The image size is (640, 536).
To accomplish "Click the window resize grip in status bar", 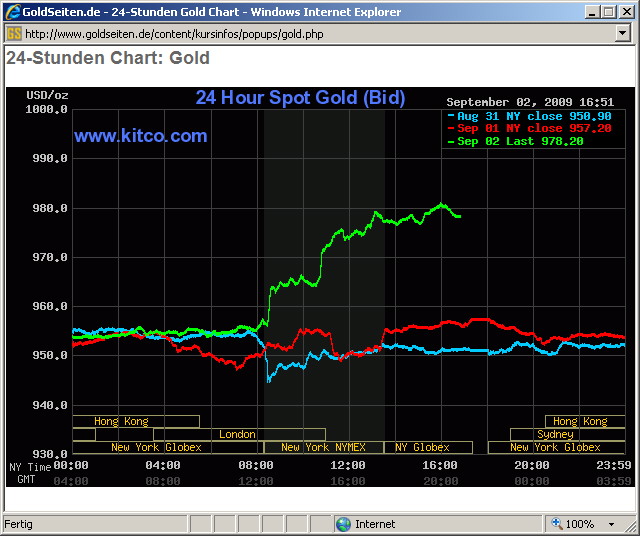I will click(x=632, y=525).
